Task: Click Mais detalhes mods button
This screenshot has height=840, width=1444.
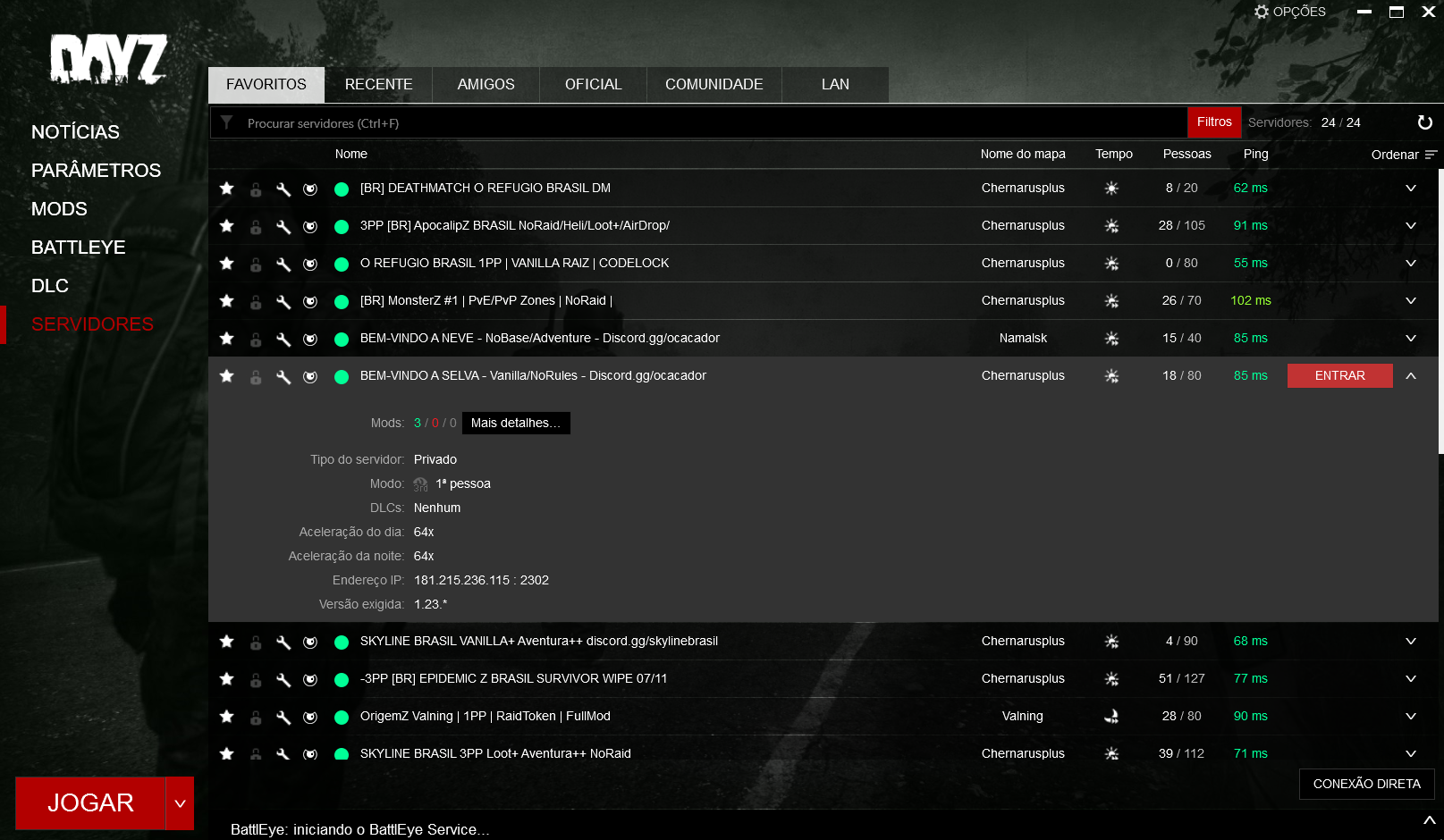Action: 516,424
